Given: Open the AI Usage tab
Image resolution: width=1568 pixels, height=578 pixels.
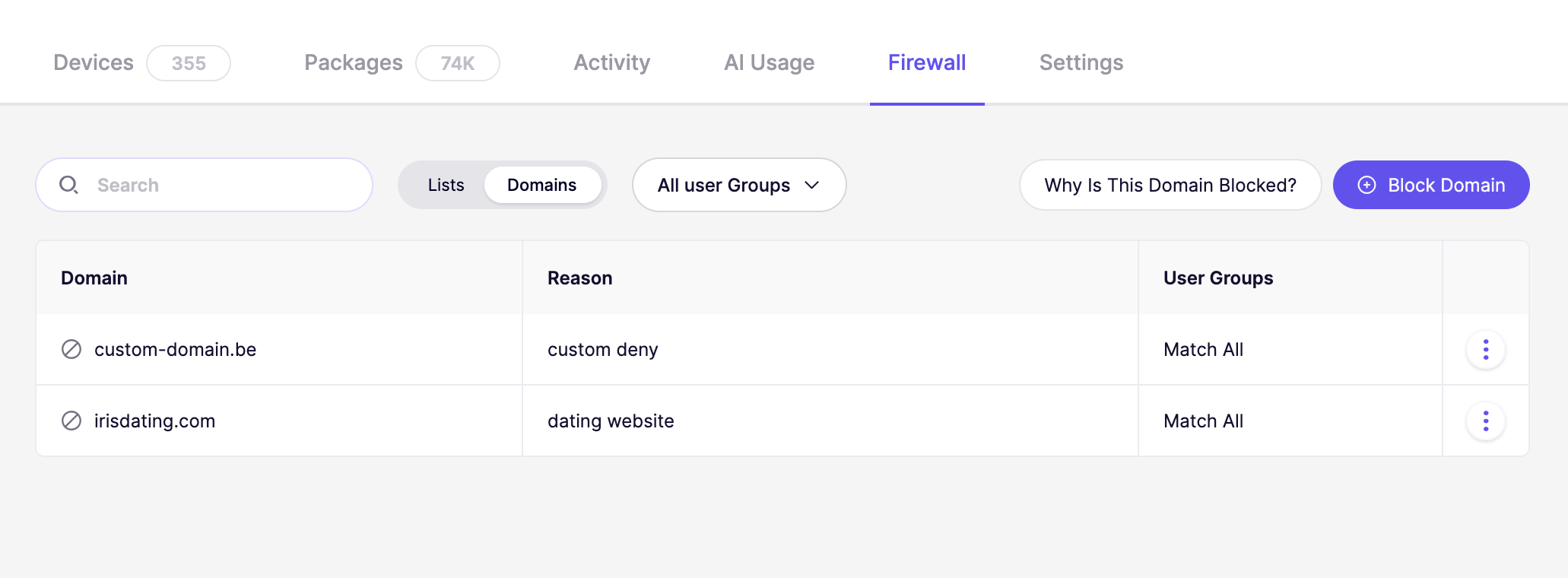Looking at the screenshot, I should [x=770, y=62].
